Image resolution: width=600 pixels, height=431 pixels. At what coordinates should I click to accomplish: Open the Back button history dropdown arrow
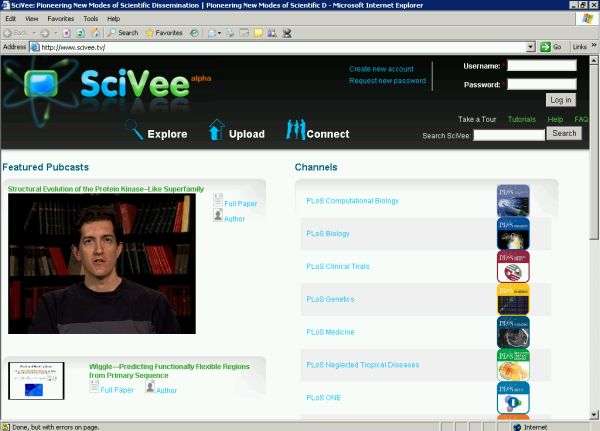pos(34,33)
